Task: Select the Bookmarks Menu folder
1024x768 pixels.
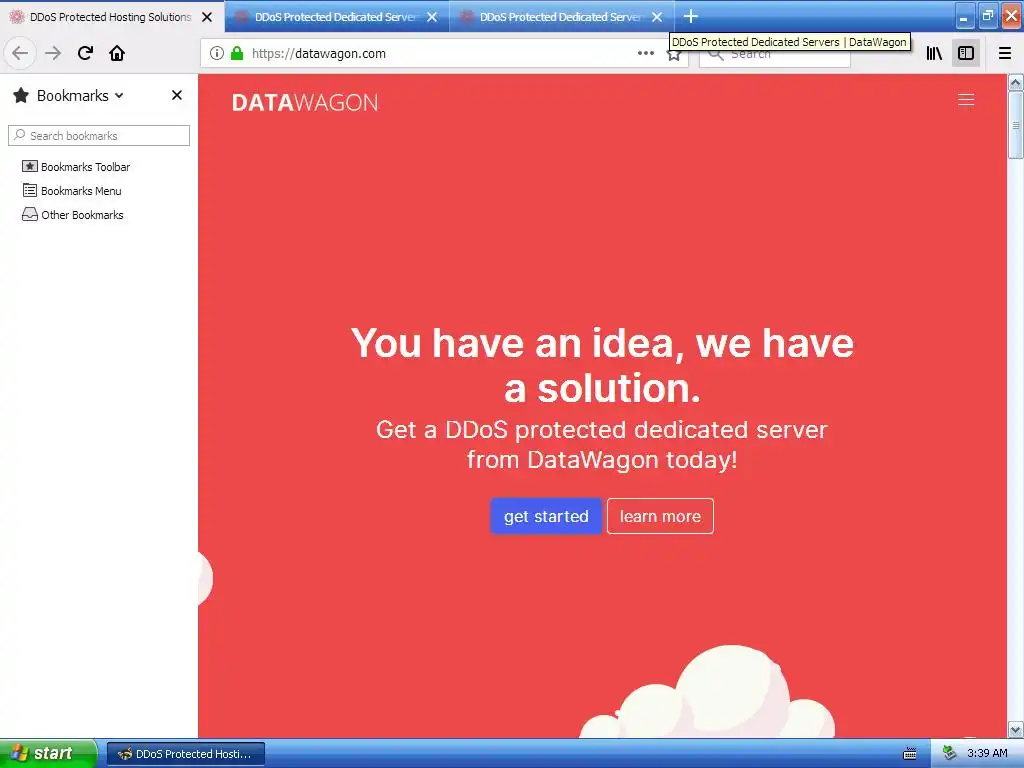Action: pyautogui.click(x=72, y=191)
